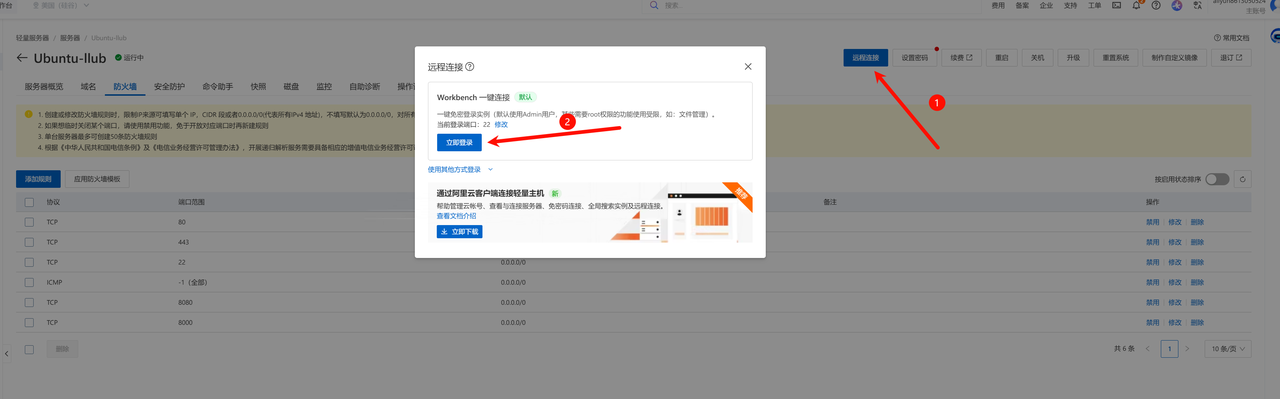The height and width of the screenshot is (399, 1280).
Task: Switch to the 快照 tab
Action: pos(258,87)
